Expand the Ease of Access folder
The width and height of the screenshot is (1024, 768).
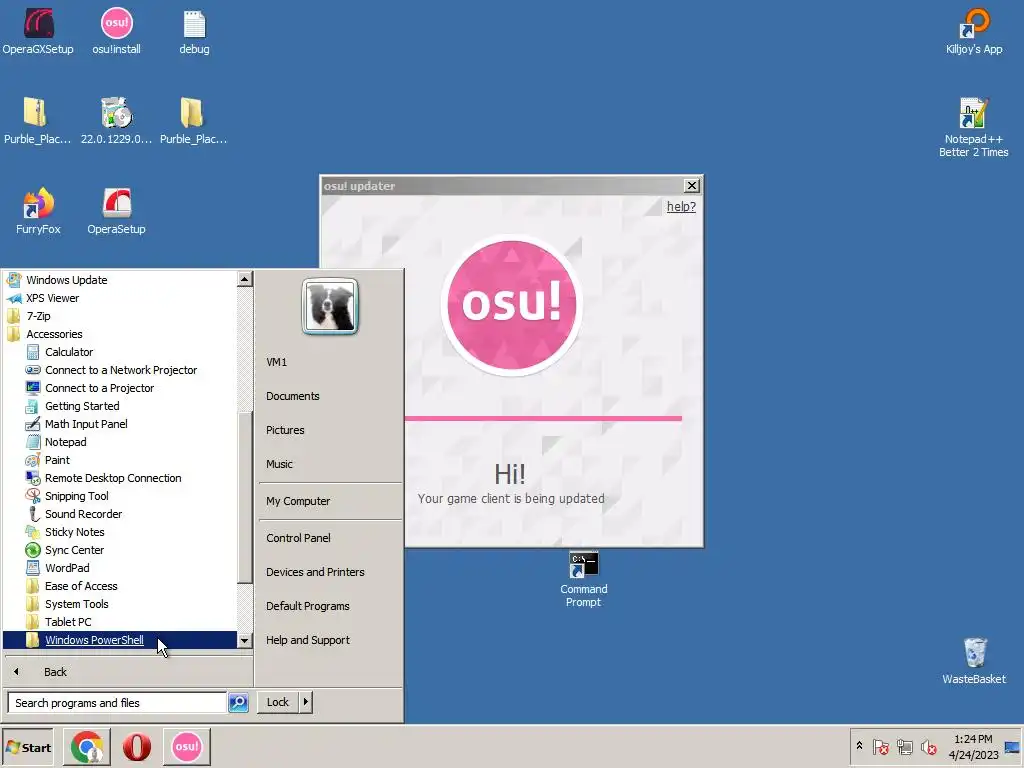pos(121,586)
